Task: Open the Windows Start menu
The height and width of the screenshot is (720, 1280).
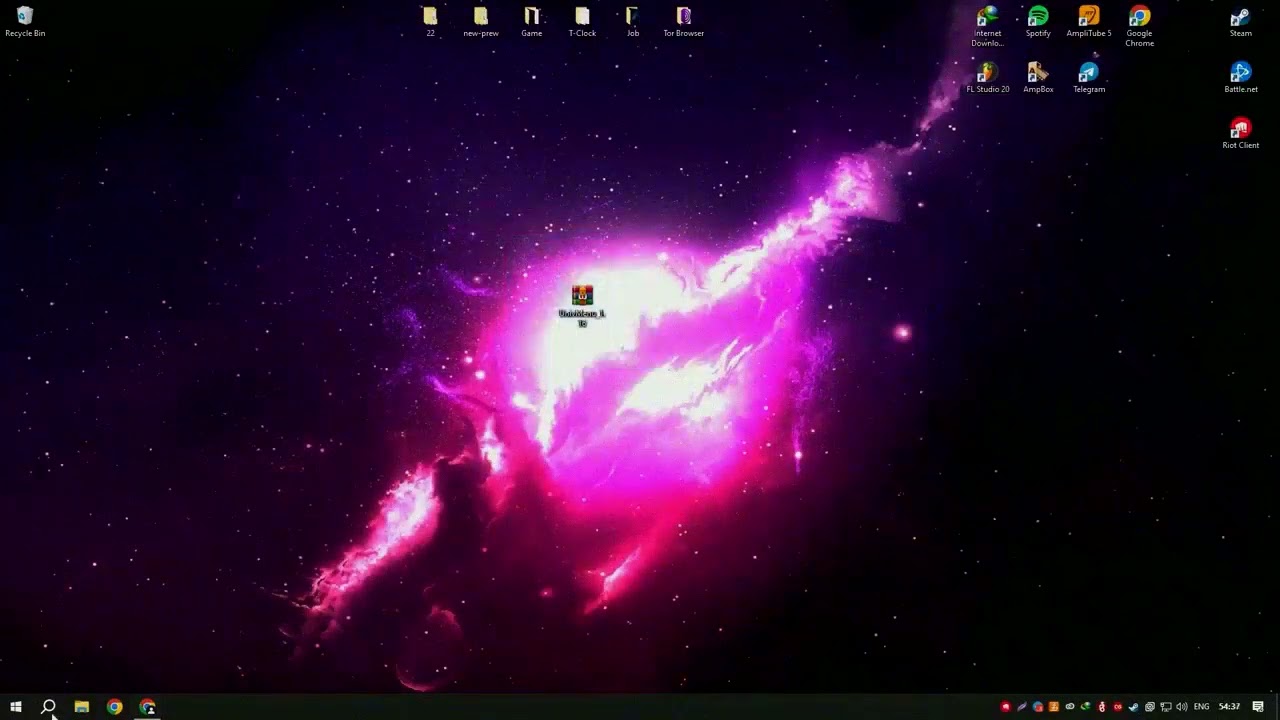Action: pyautogui.click(x=16, y=707)
